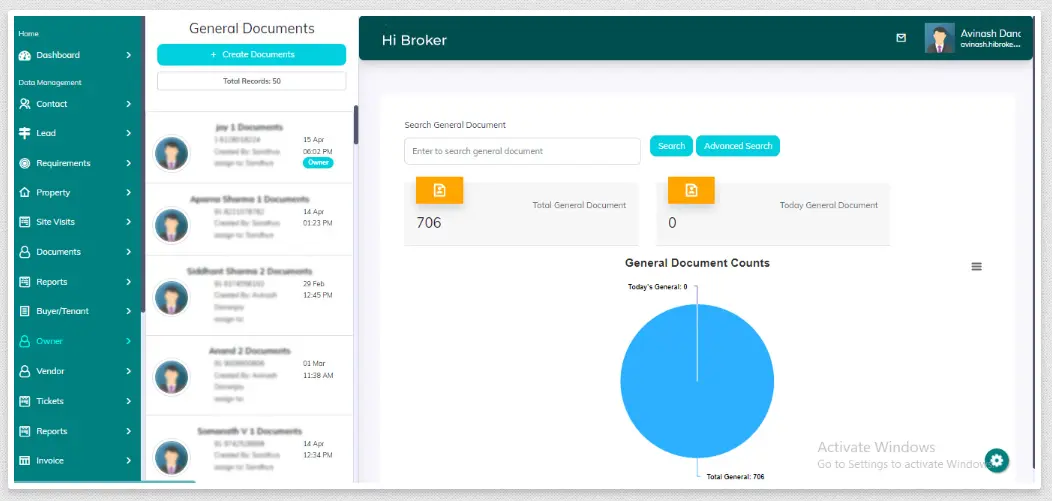Click the Search button
This screenshot has height=501, width=1052.
(671, 146)
